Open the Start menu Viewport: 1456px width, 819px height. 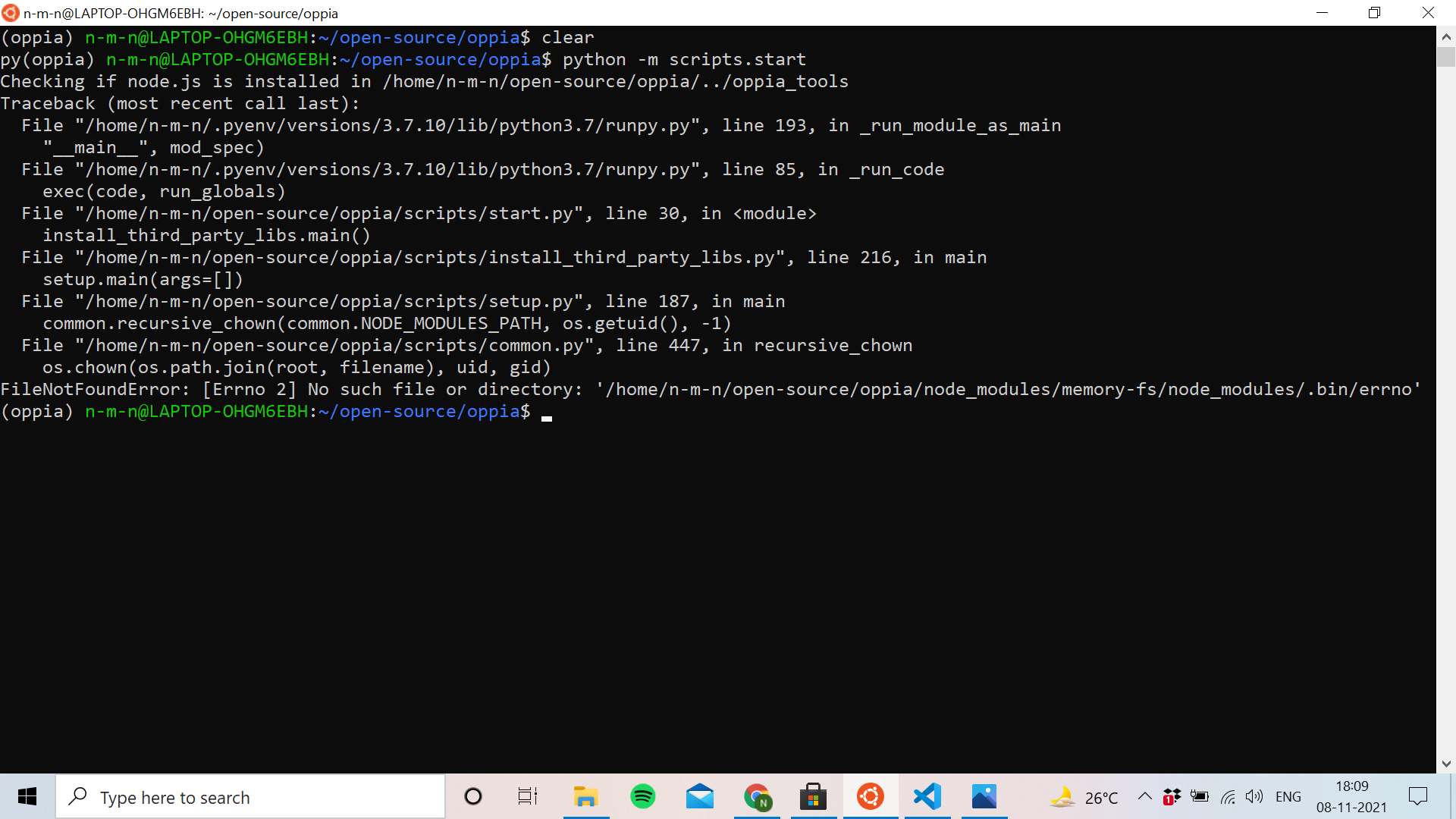click(x=27, y=796)
